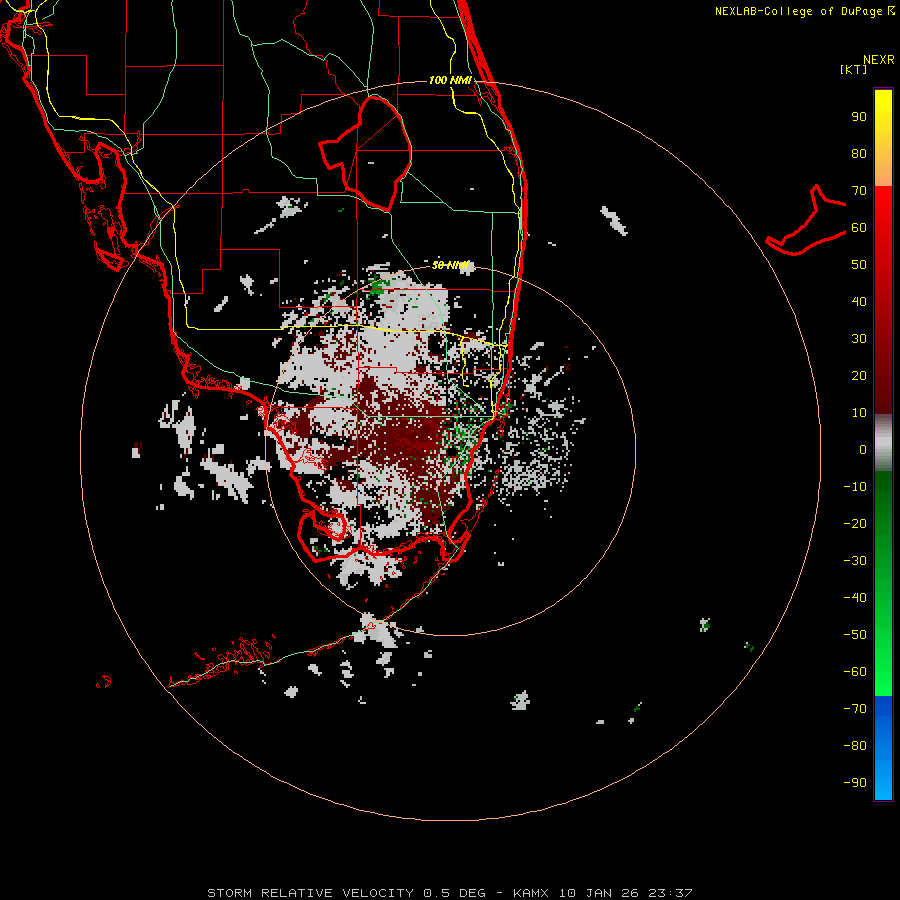Click the 20 value on the color scale
Screen dimensions: 900x900
(859, 376)
